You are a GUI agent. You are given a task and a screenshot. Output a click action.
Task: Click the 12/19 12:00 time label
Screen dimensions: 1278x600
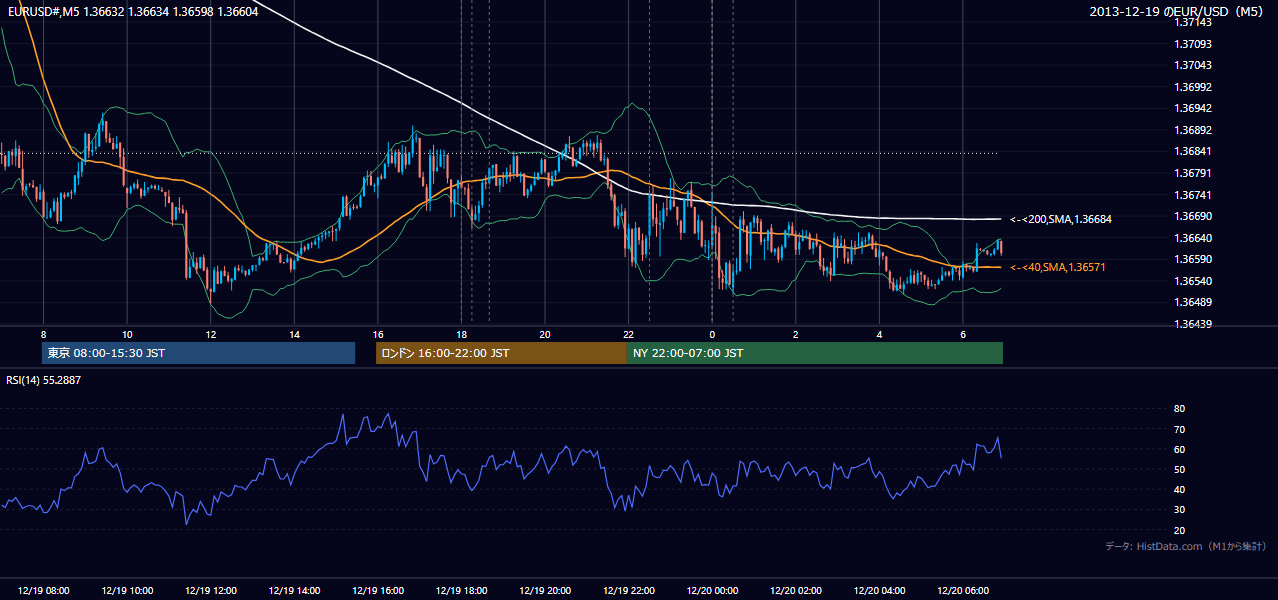pos(210,591)
